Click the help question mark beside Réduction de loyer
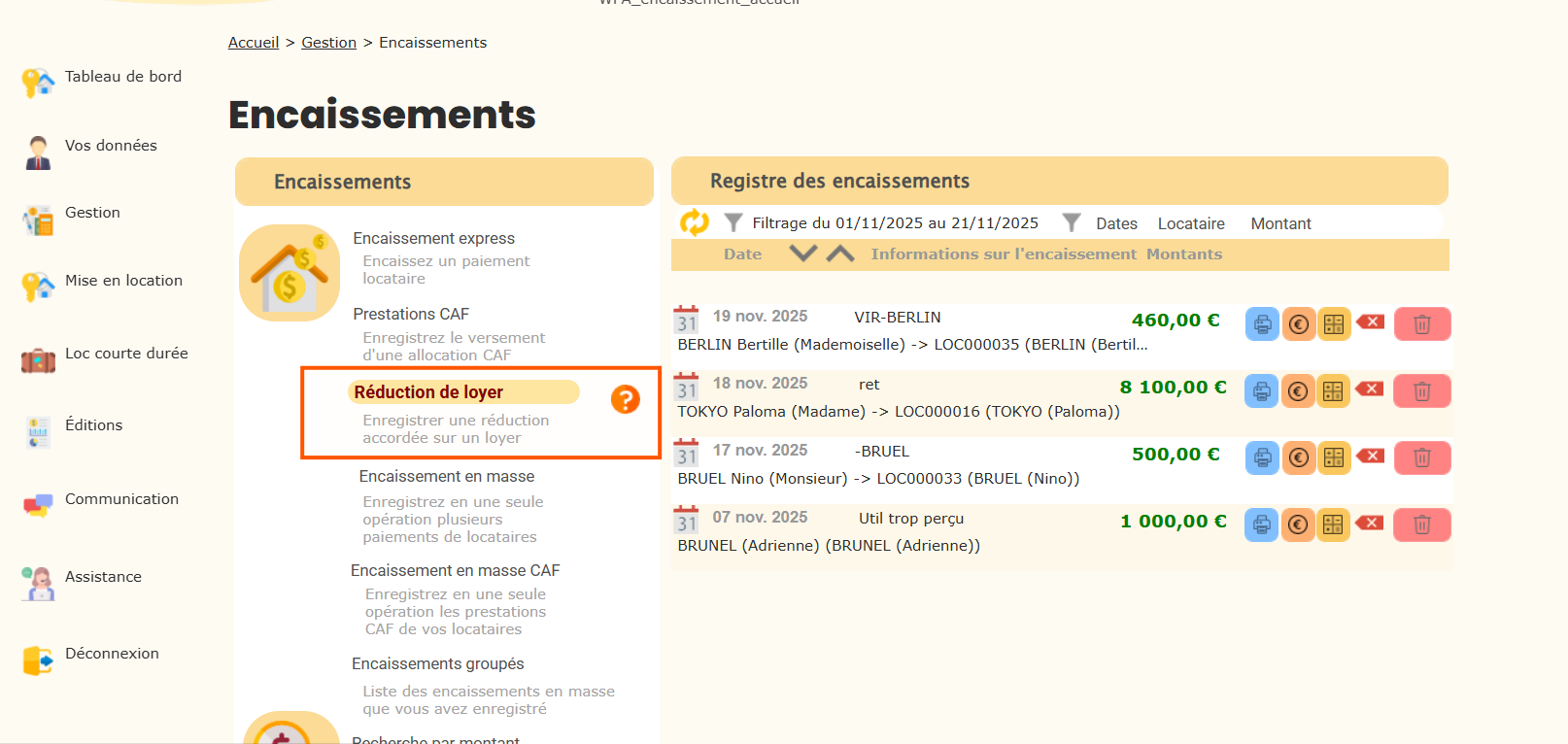The width and height of the screenshot is (1568, 744). [625, 399]
